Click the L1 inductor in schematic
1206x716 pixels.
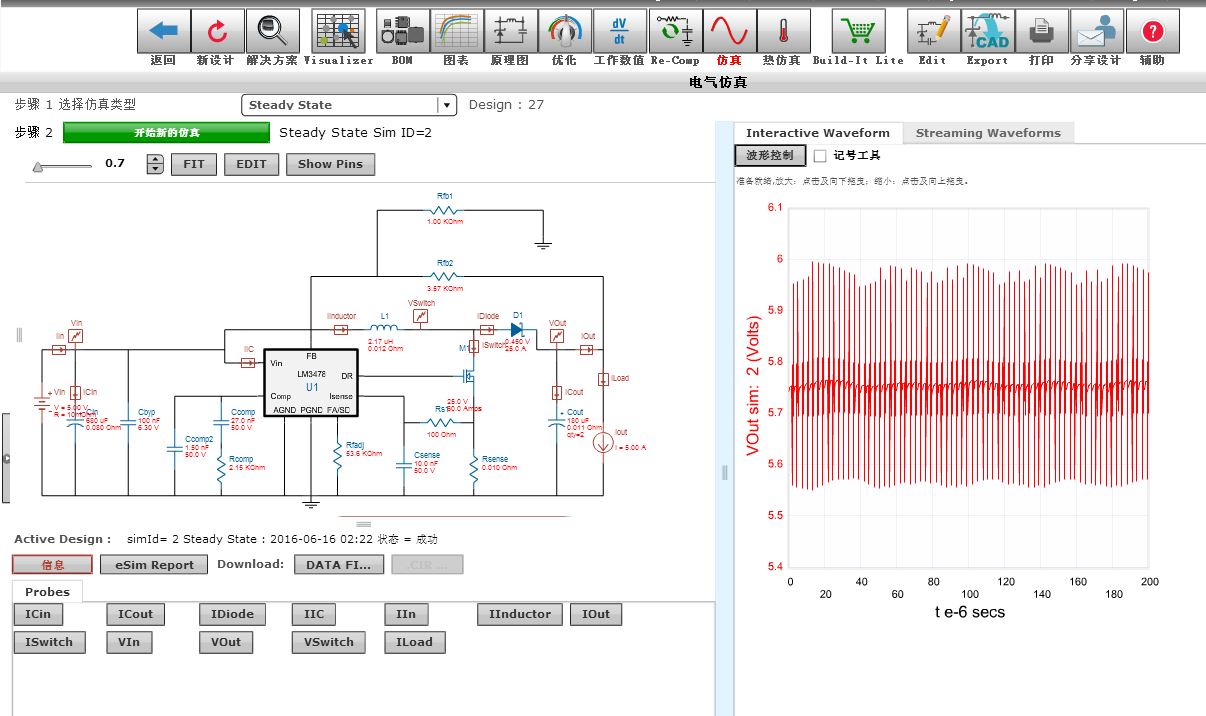coord(384,330)
